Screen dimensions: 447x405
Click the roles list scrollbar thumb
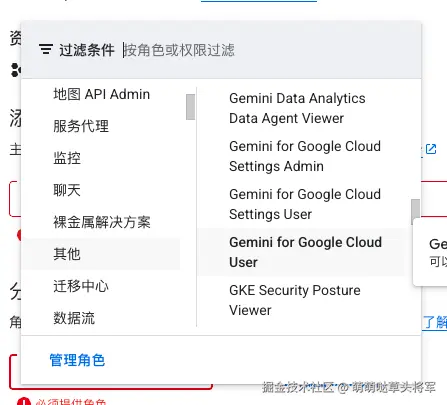pyautogui.click(x=415, y=212)
